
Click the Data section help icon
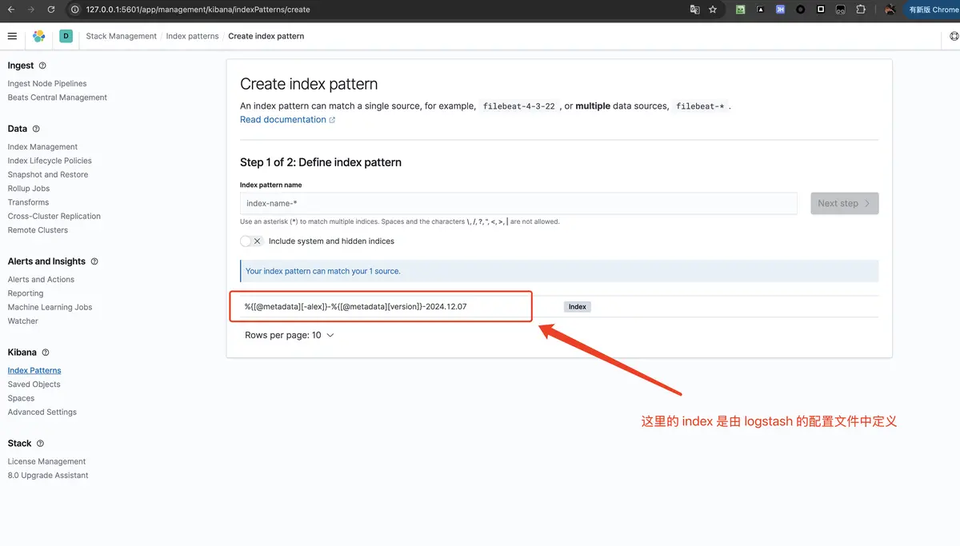[x=36, y=129]
